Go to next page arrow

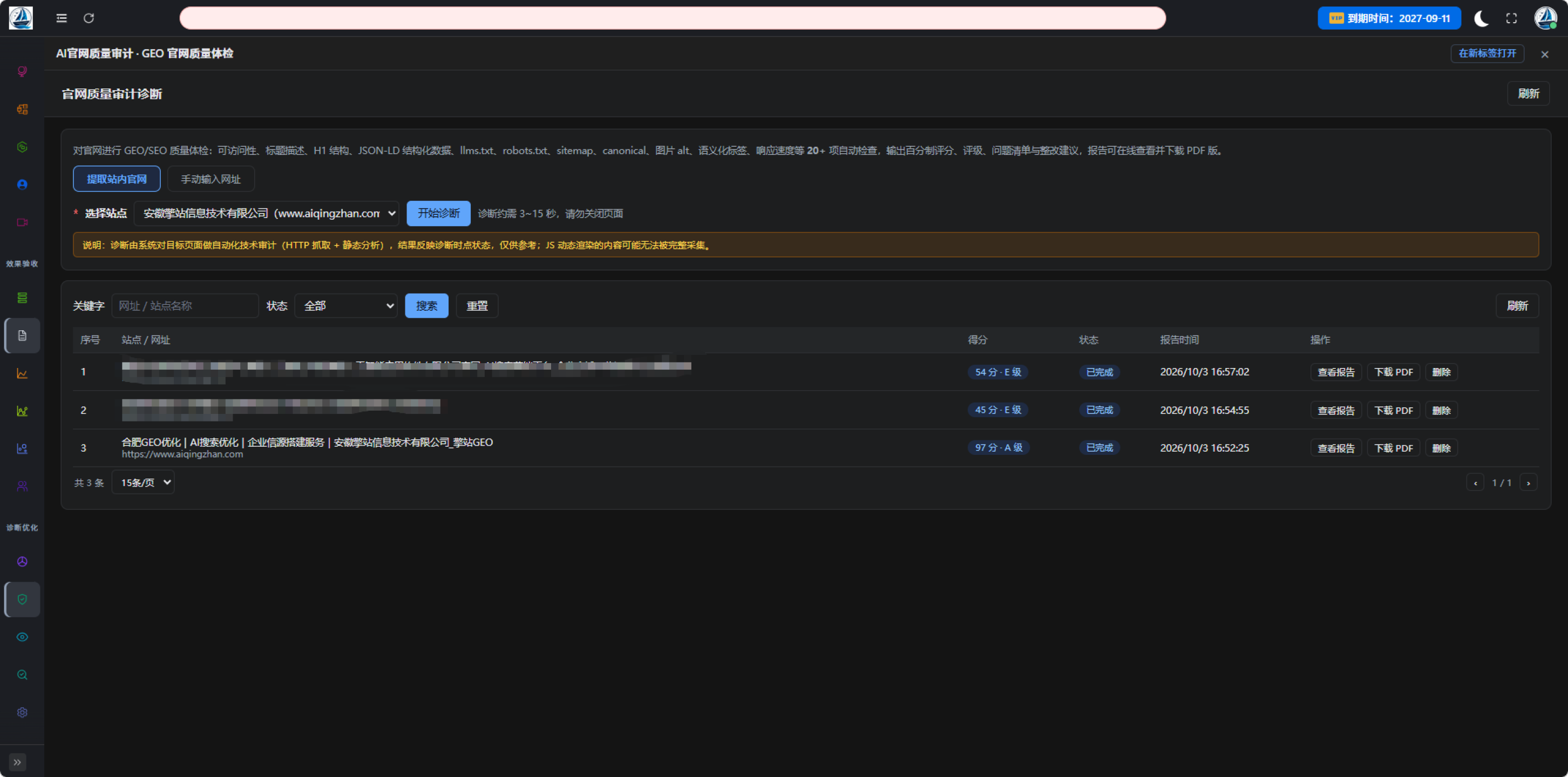[1529, 483]
